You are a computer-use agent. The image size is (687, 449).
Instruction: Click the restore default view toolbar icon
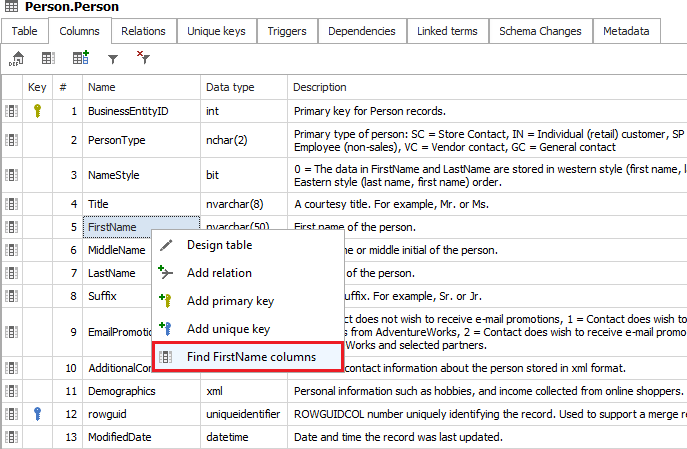click(18, 59)
